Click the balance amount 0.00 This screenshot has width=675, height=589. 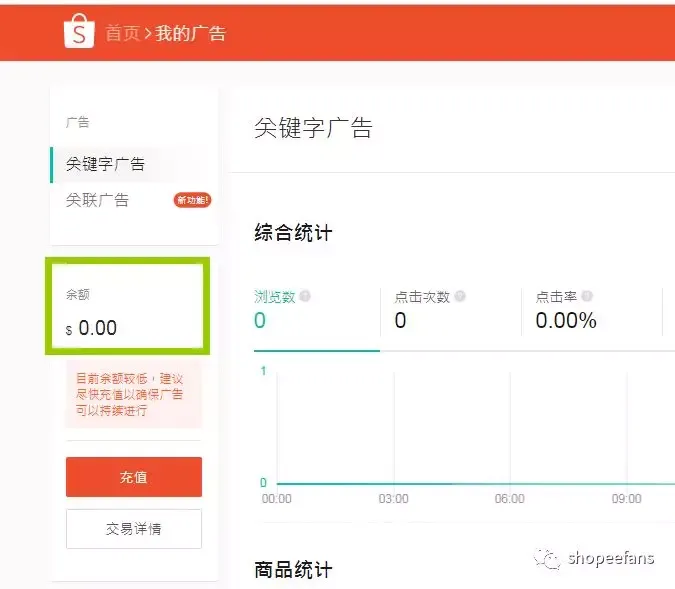coord(97,328)
